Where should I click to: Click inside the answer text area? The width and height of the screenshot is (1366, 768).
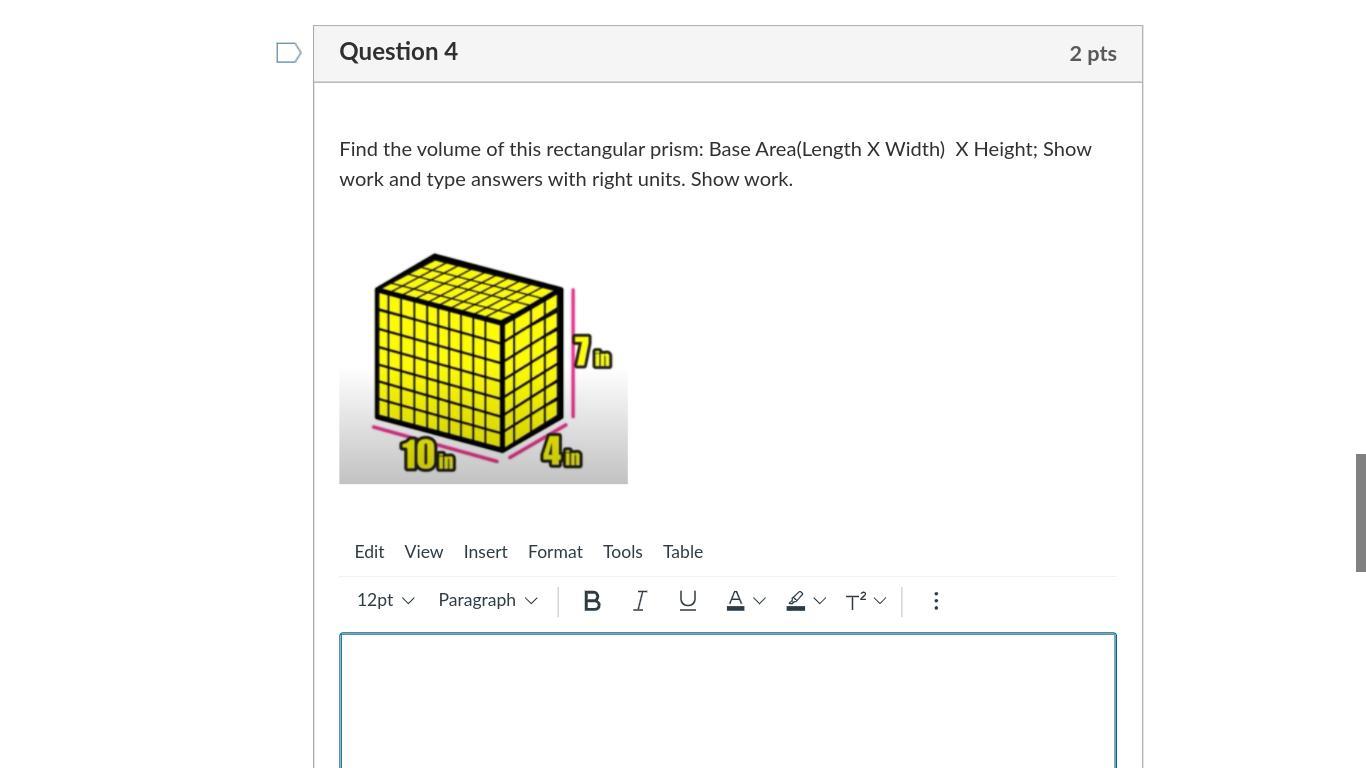point(727,700)
